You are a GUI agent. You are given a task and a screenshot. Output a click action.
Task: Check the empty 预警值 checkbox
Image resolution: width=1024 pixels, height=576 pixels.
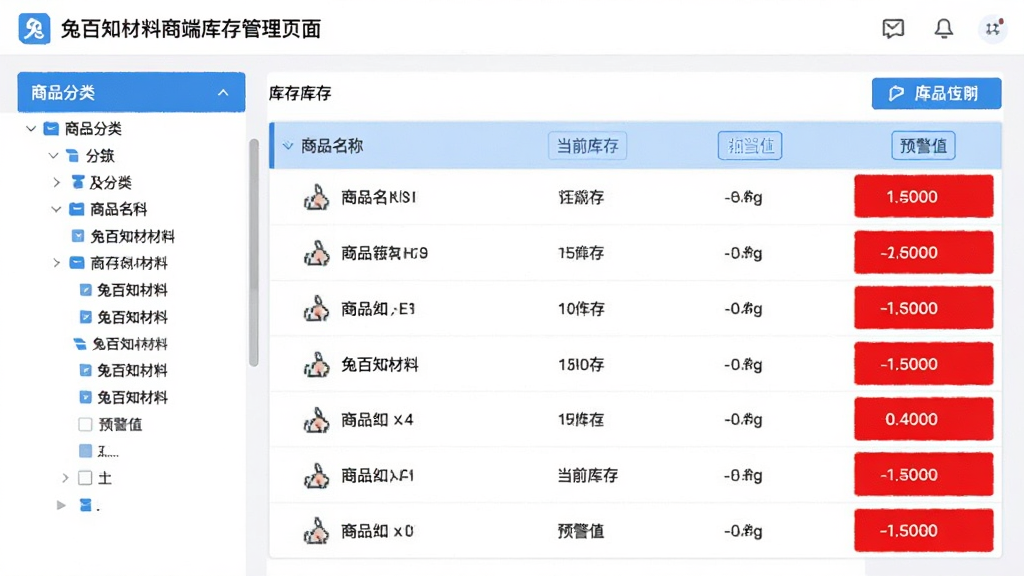tap(85, 424)
